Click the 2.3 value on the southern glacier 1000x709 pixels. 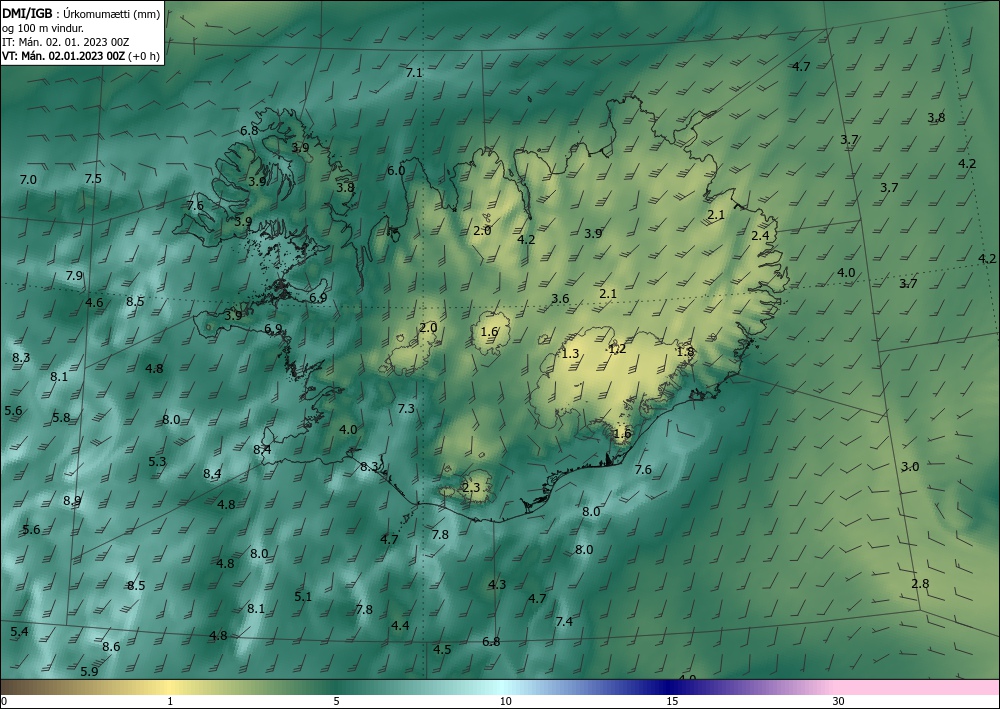click(471, 488)
